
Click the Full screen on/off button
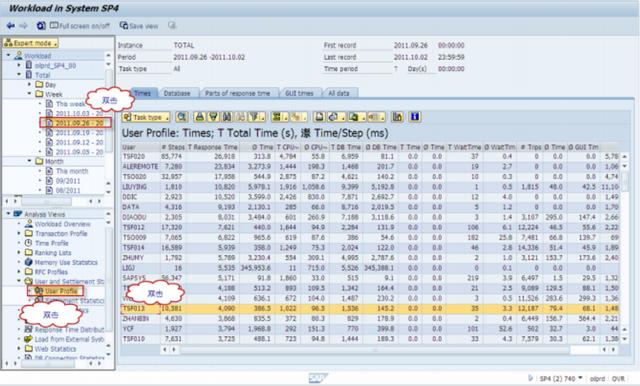tap(80, 26)
